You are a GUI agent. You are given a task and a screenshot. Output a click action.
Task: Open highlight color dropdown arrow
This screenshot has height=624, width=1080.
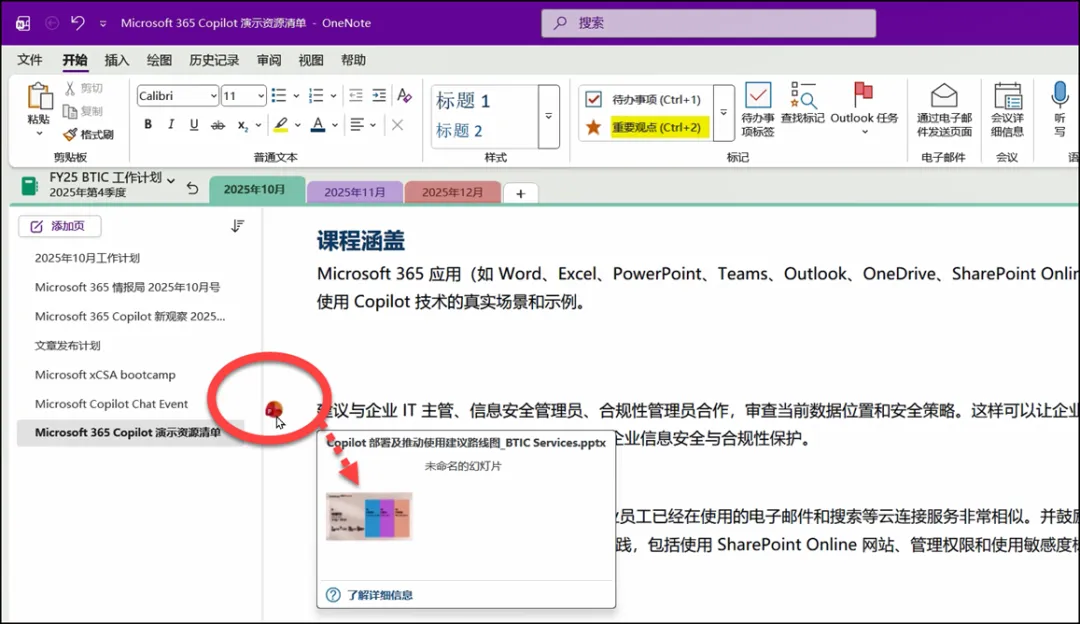click(x=298, y=125)
